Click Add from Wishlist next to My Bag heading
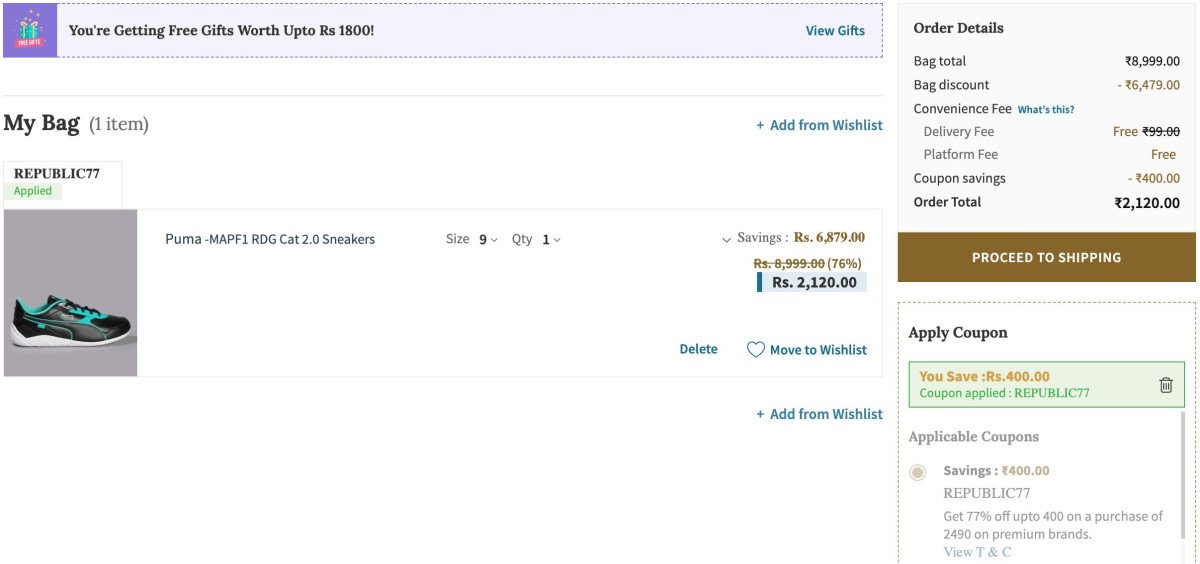Screen dimensions: 1200x564 coord(819,125)
